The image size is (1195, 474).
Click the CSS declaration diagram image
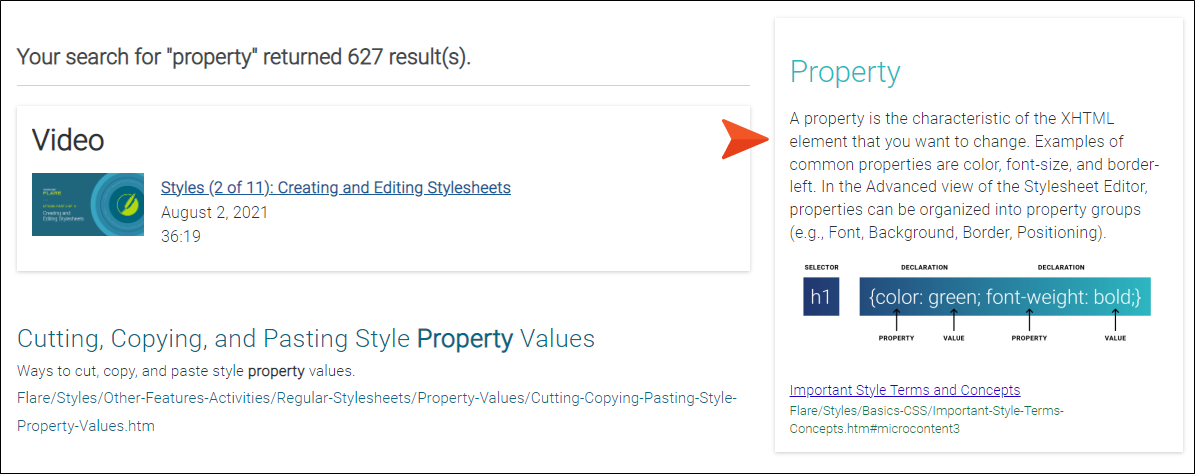pyautogui.click(x=976, y=303)
